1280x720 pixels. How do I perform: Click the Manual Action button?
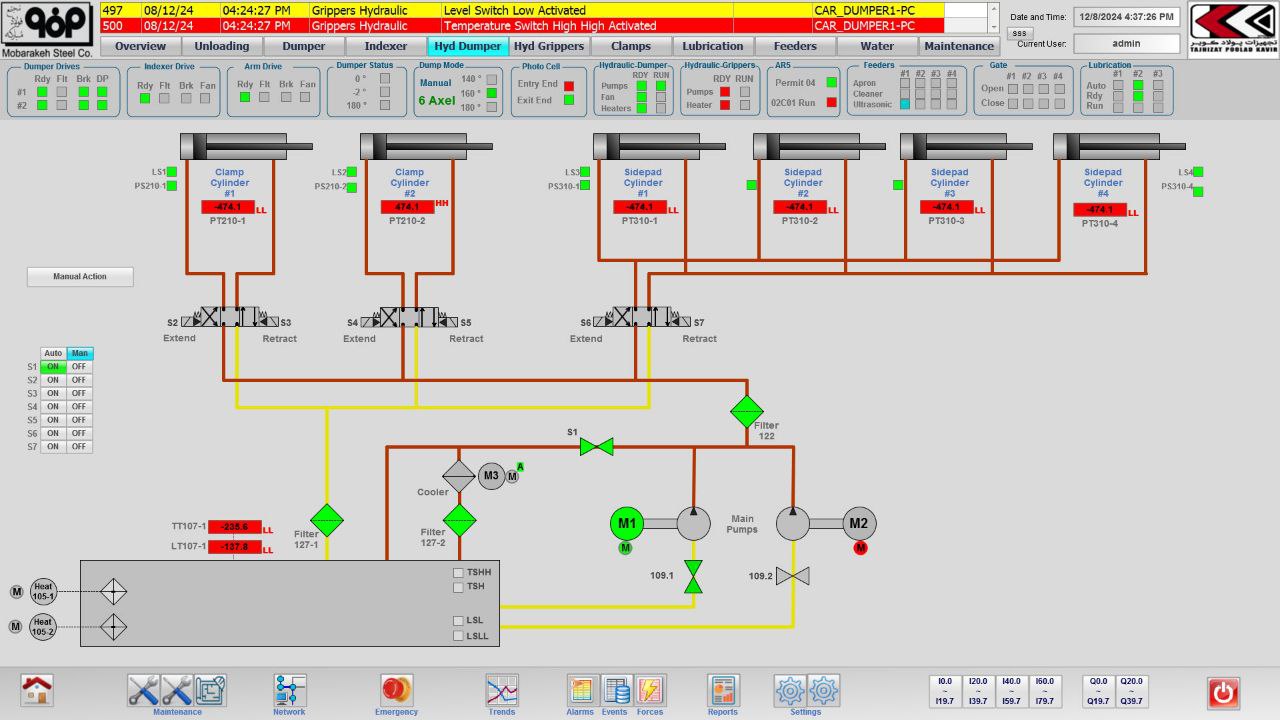point(80,277)
